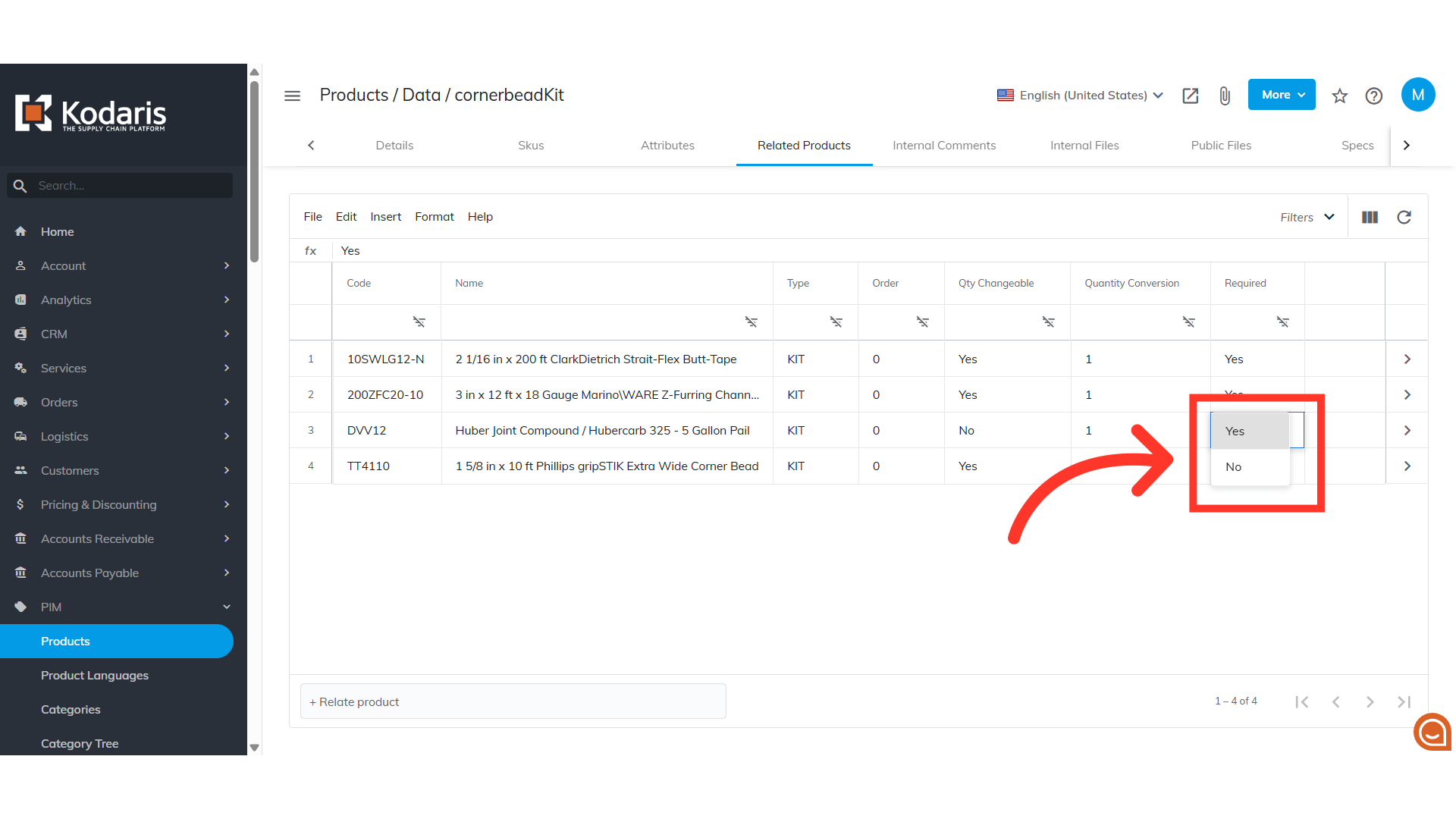Open Category Tree in sidebar

click(x=80, y=744)
